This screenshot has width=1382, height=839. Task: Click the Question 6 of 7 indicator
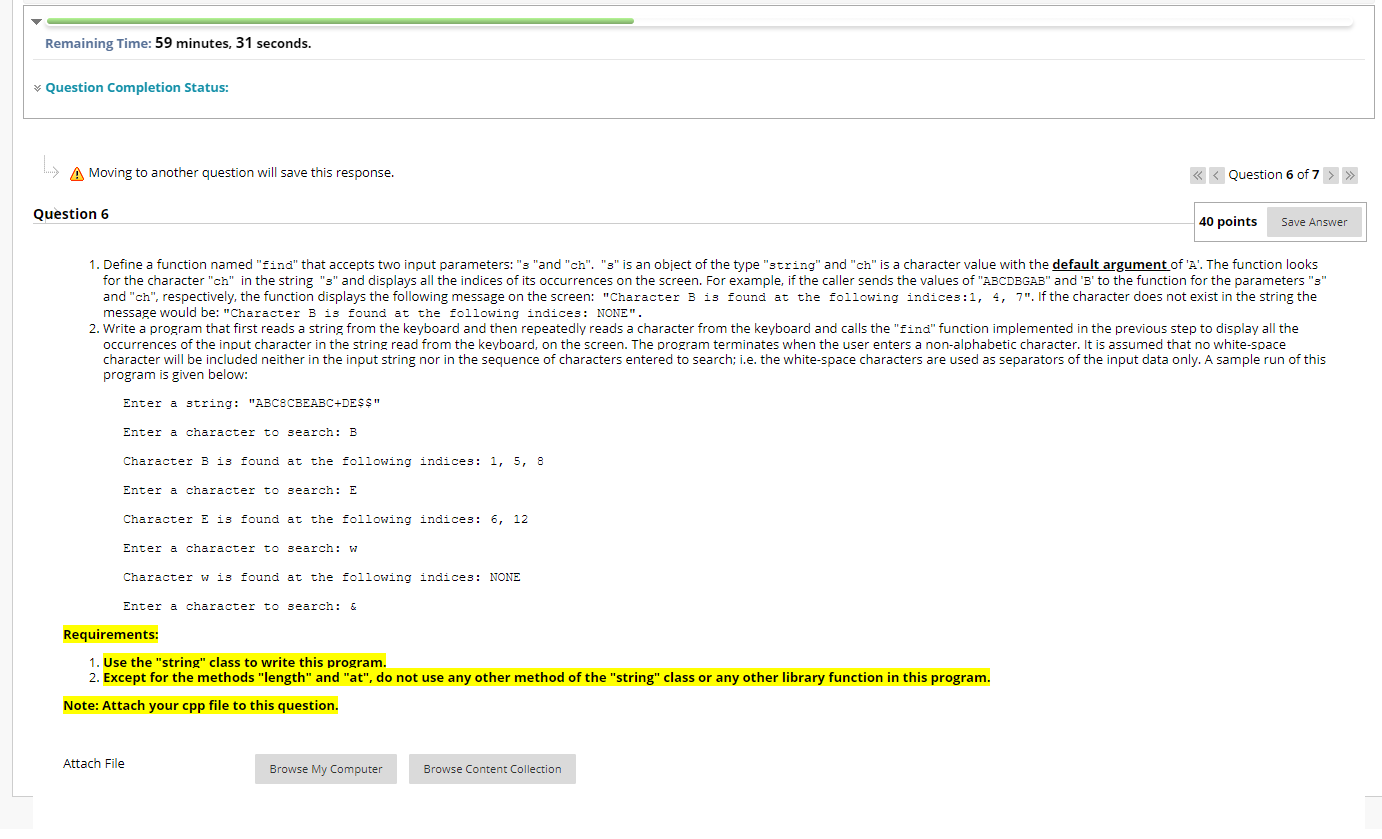tap(1273, 175)
